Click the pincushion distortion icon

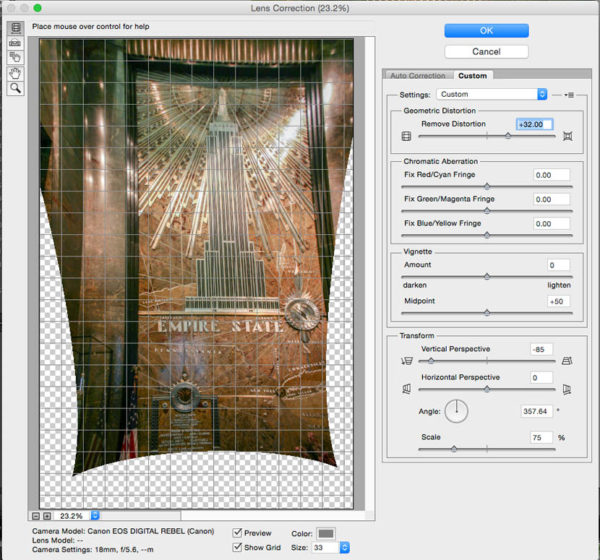[x=568, y=136]
